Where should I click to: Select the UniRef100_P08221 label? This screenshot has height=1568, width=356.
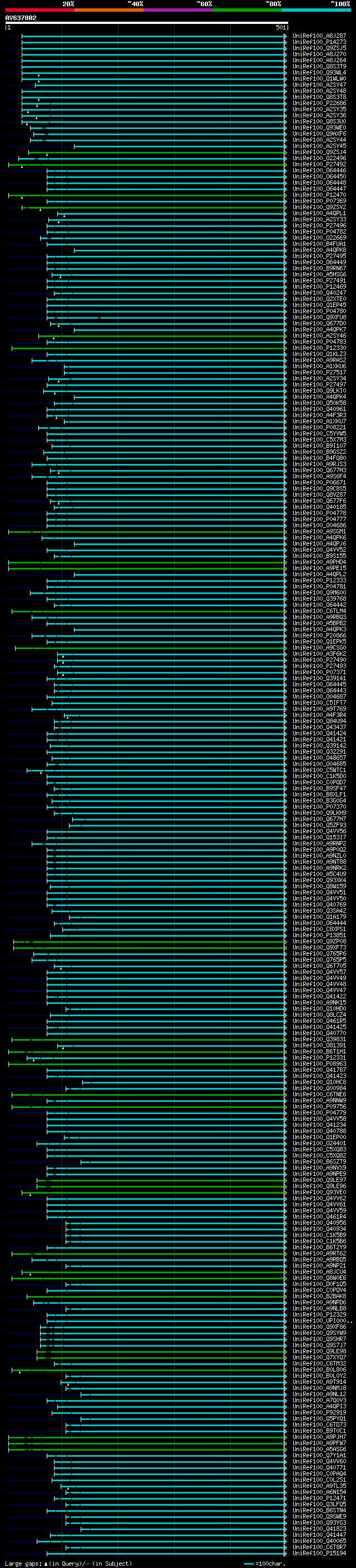[x=319, y=427]
